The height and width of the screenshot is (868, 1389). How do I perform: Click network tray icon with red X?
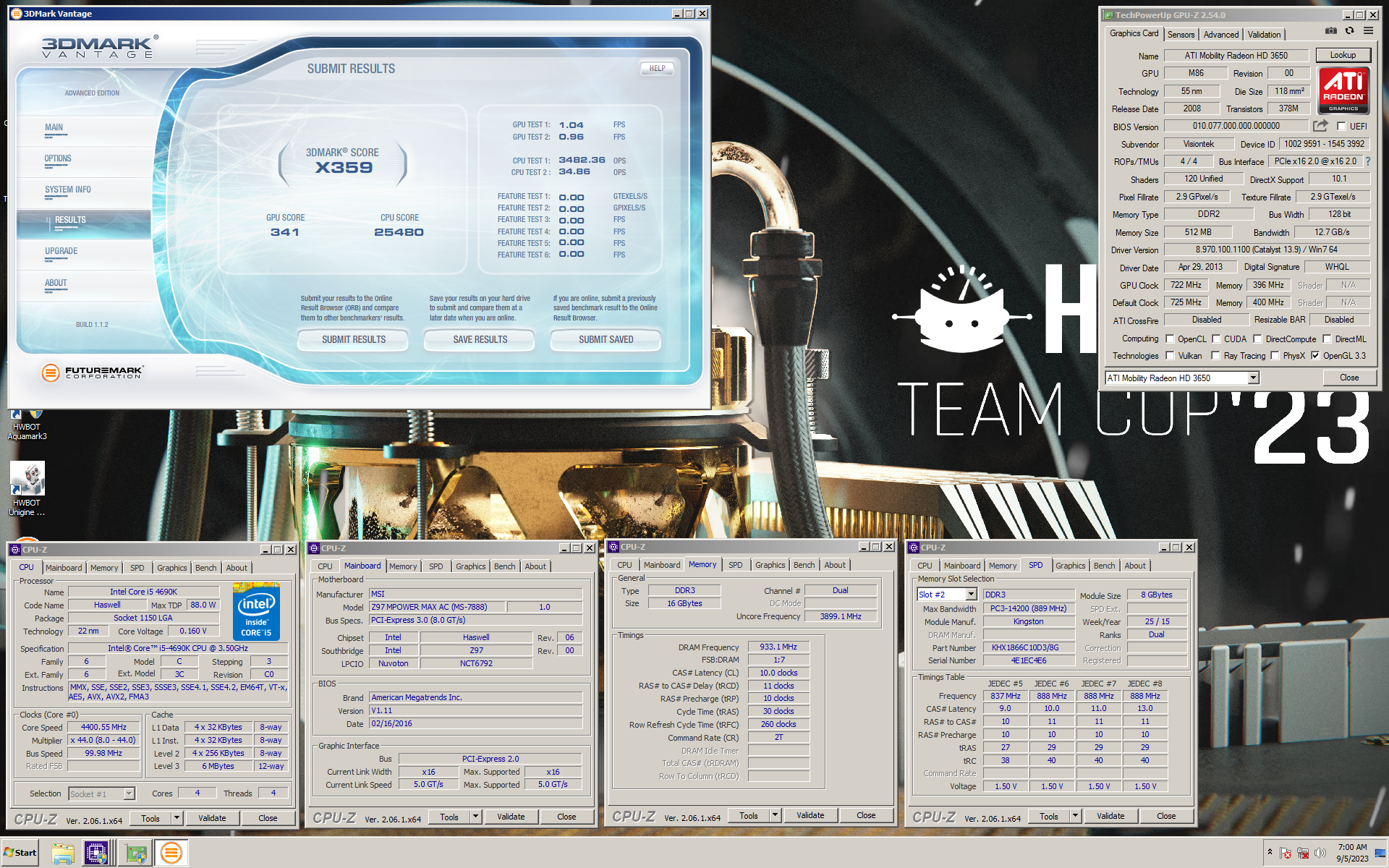[1303, 854]
